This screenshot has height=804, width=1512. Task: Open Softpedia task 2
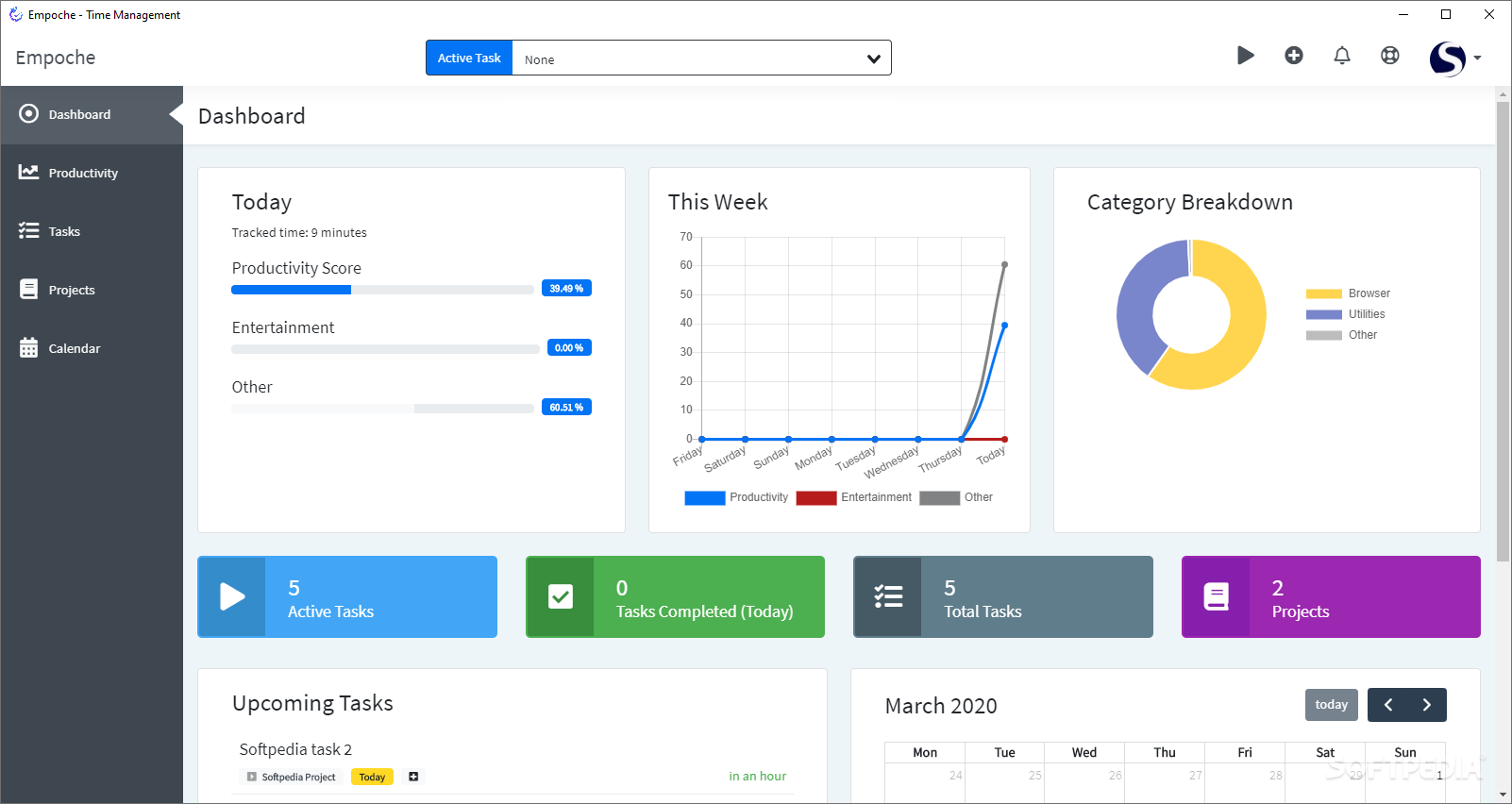tap(295, 749)
